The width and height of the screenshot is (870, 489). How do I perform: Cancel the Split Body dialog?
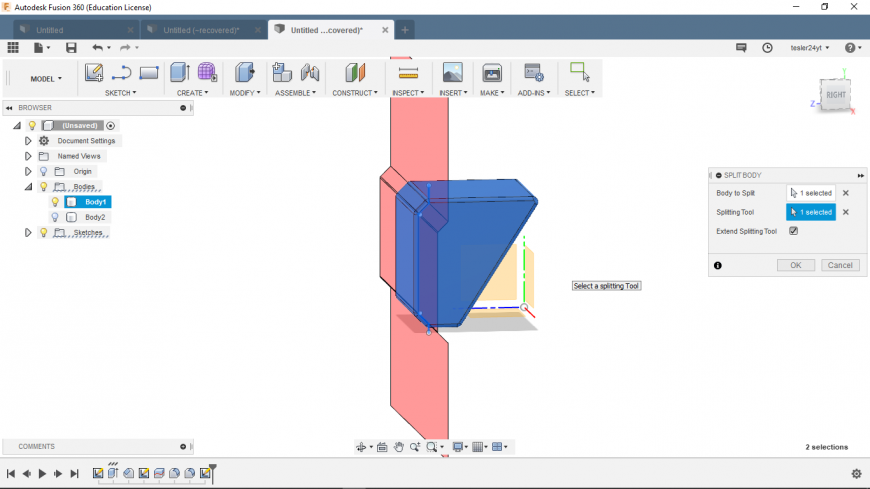click(840, 265)
